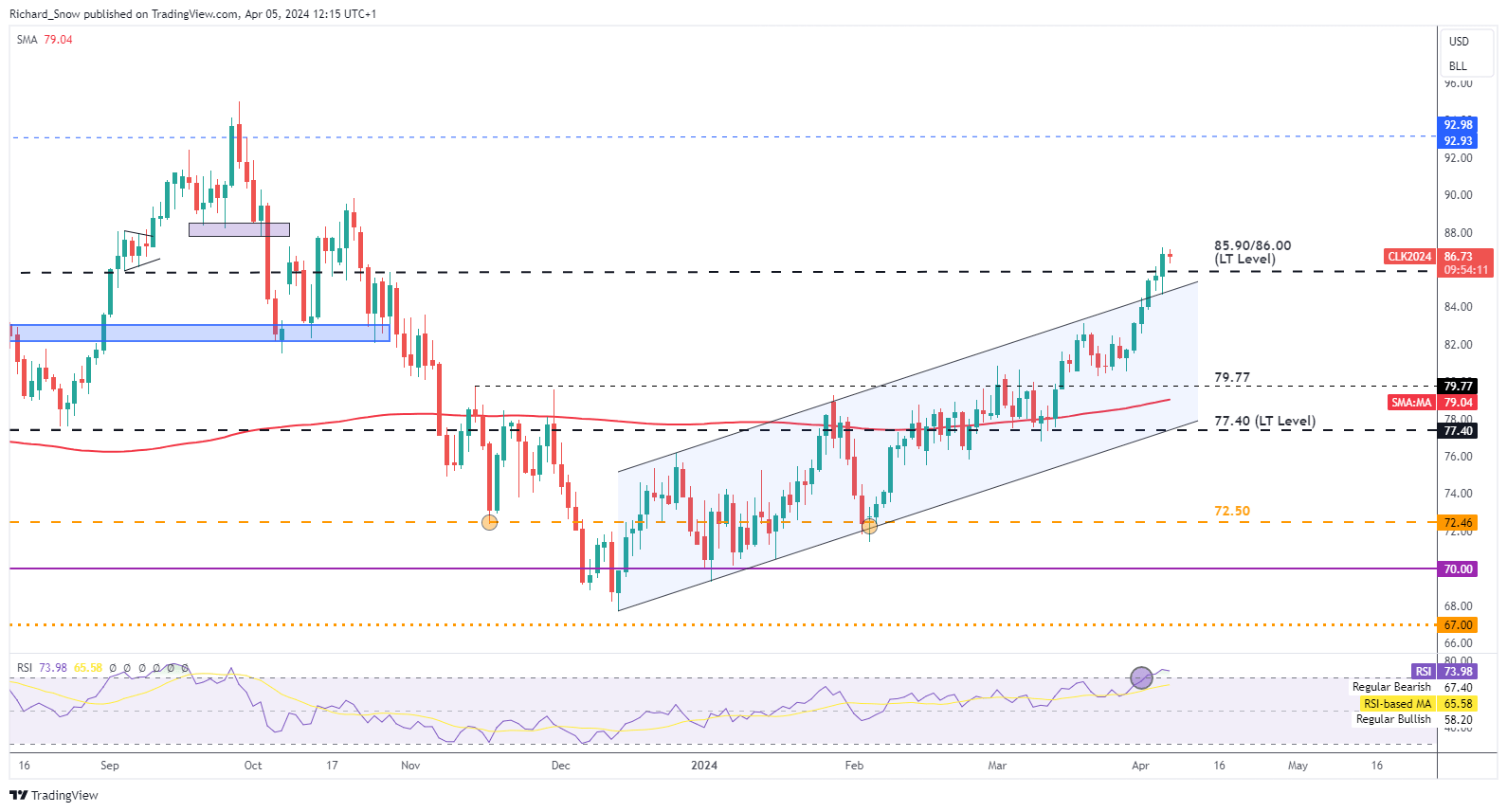The height and width of the screenshot is (812, 1507).
Task: Open the SMA 79.04 indicator legend
Action: pyautogui.click(x=45, y=40)
